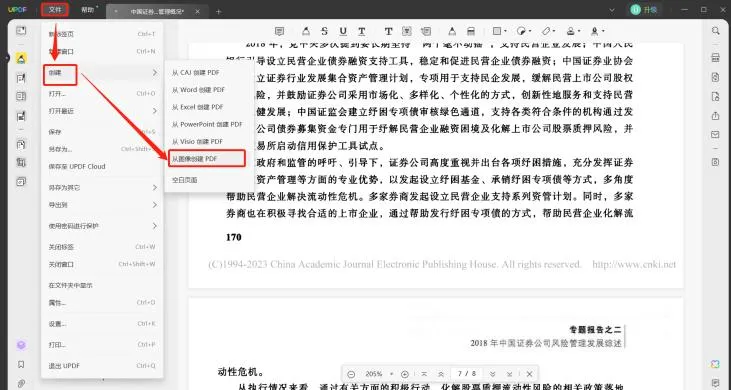731x390 pixels.
Task: Click the attachment paperclip icon
Action: [21, 383]
